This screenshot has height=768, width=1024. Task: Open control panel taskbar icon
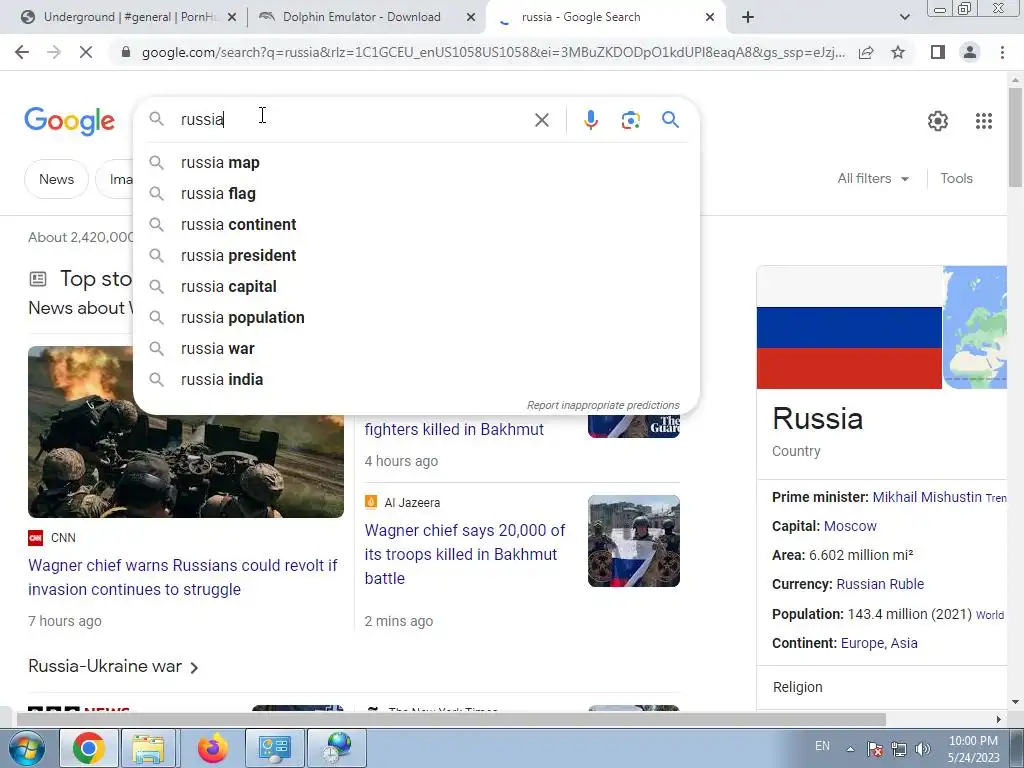coord(274,748)
